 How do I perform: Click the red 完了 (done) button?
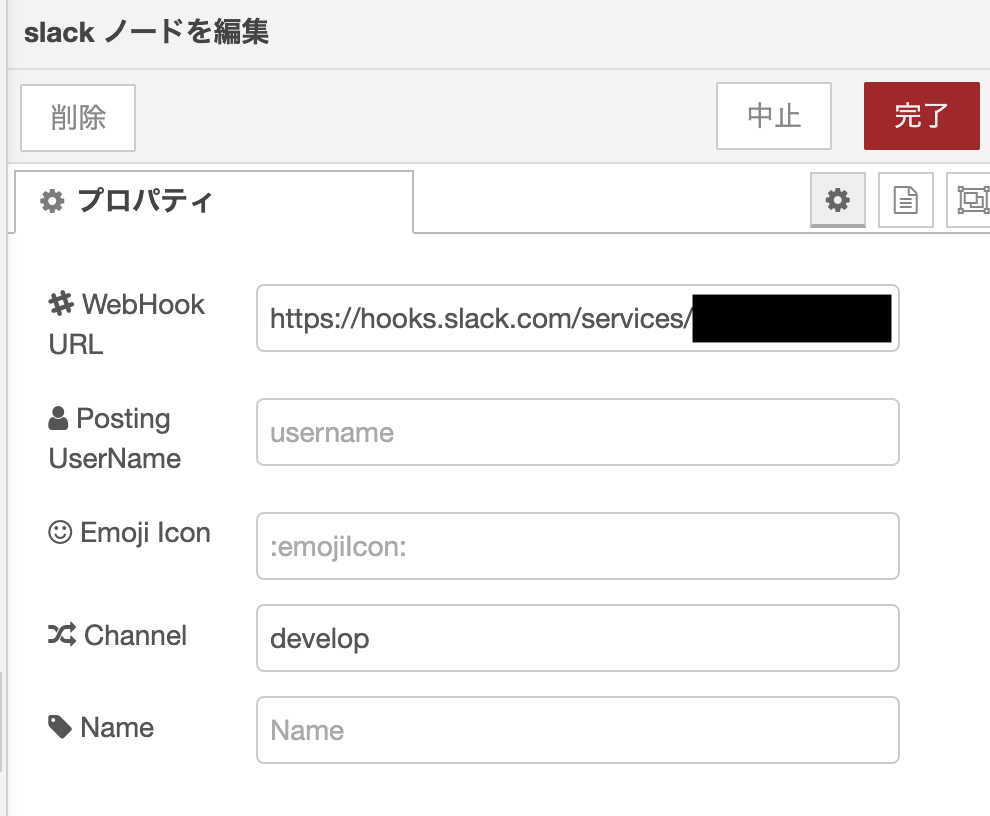(x=921, y=116)
